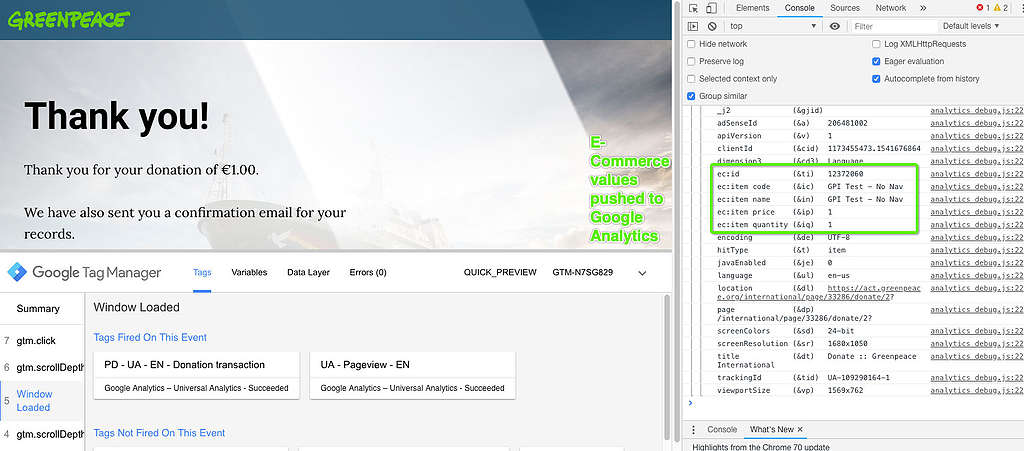This screenshot has width=1024, height=451.
Task: Open the red error count indicator
Action: (x=983, y=8)
